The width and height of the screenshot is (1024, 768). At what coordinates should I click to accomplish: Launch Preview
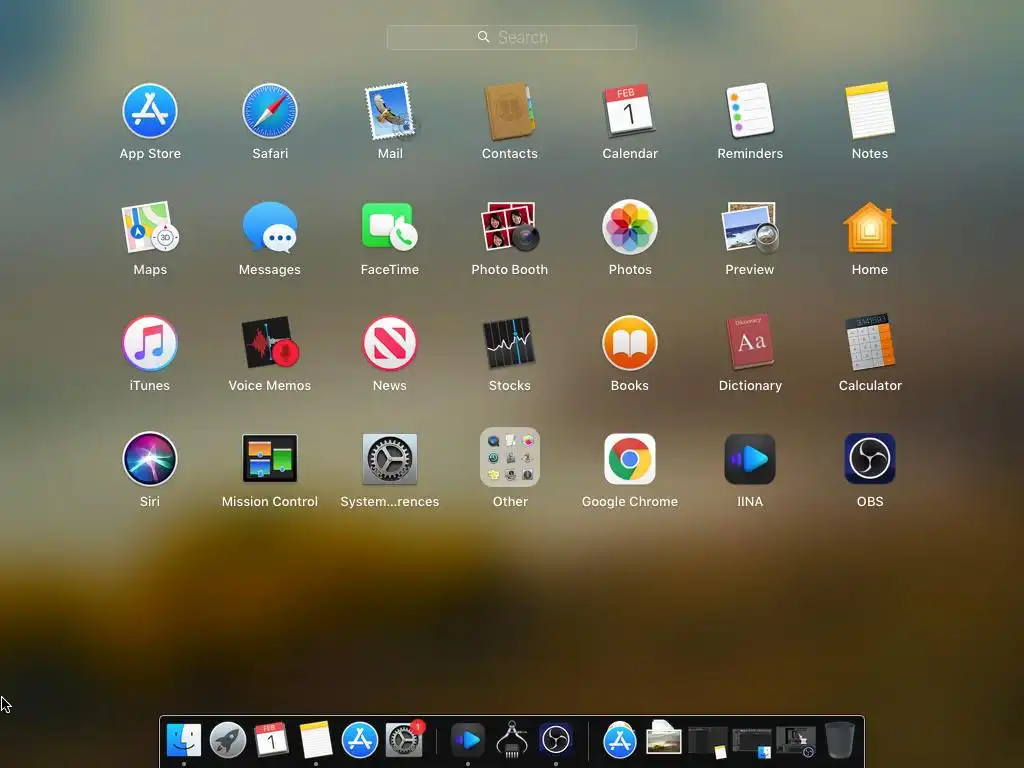coord(750,227)
